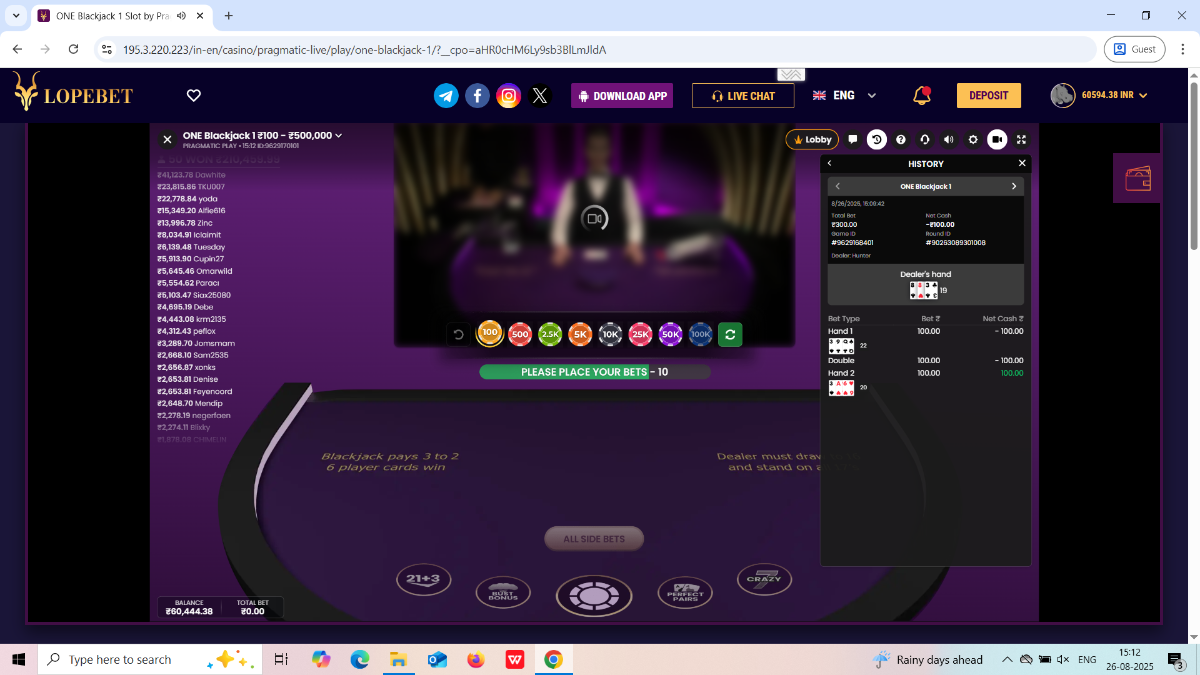Viewport: 1200px width, 675px height.
Task: Go back from the History panel
Action: click(x=829, y=163)
